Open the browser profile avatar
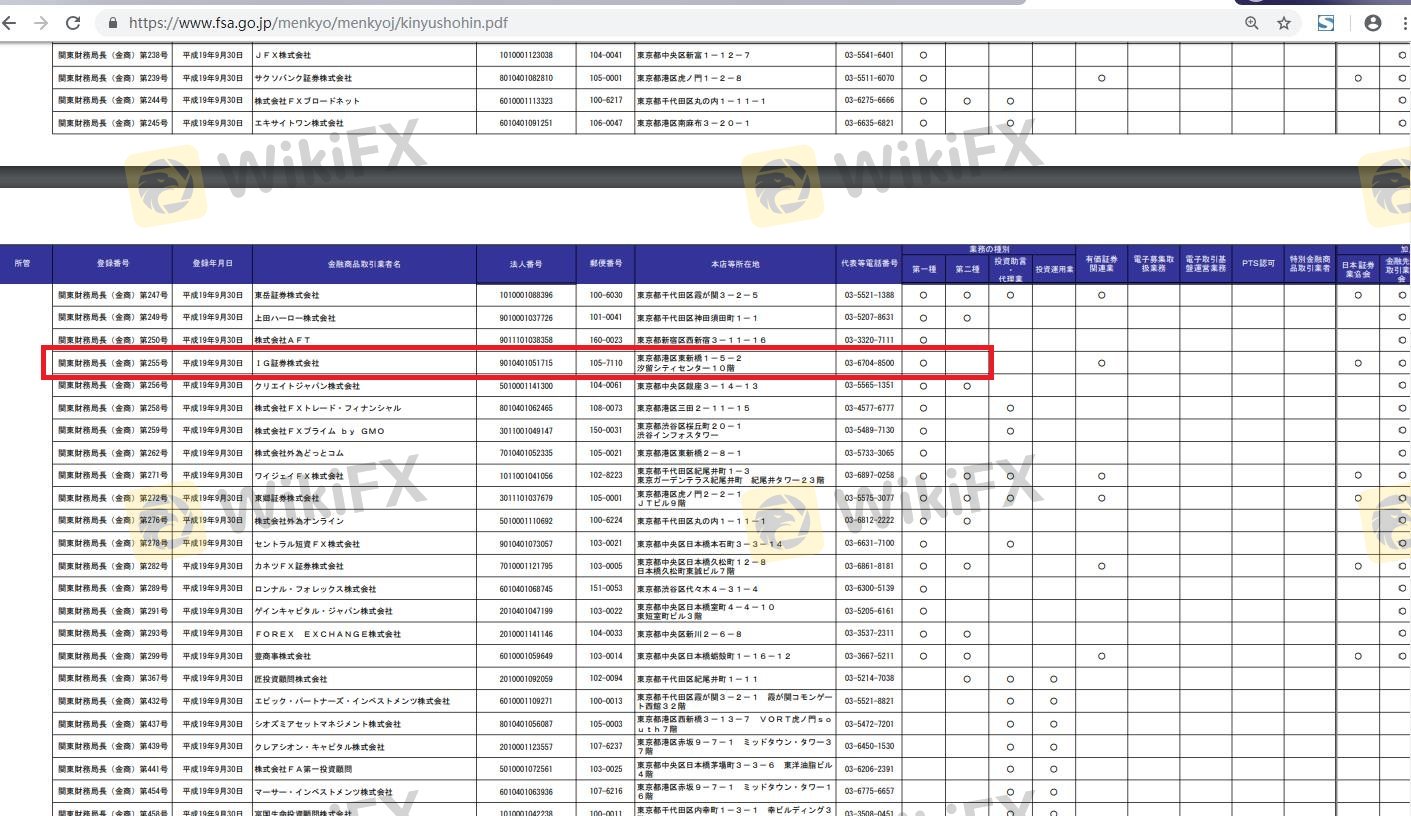The width and height of the screenshot is (1411, 816). pos(1373,22)
